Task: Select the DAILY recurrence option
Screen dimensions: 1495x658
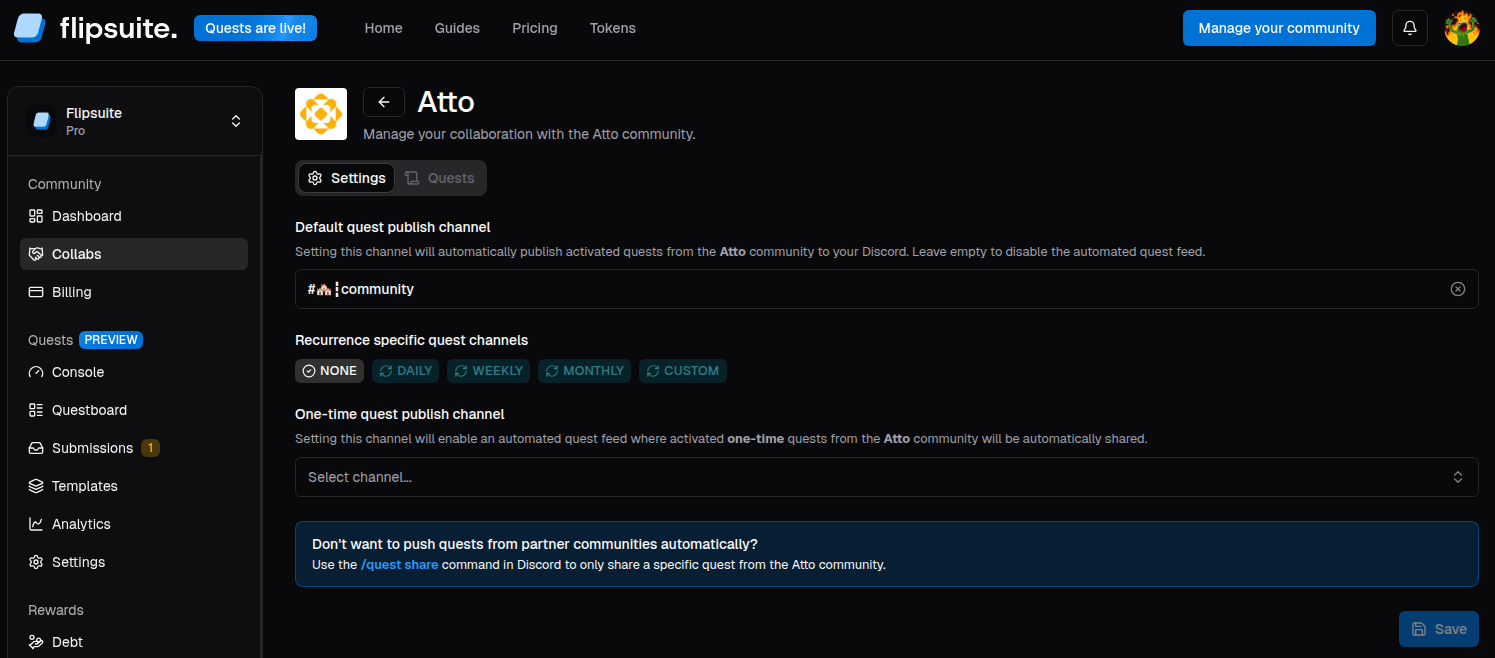Action: point(405,371)
